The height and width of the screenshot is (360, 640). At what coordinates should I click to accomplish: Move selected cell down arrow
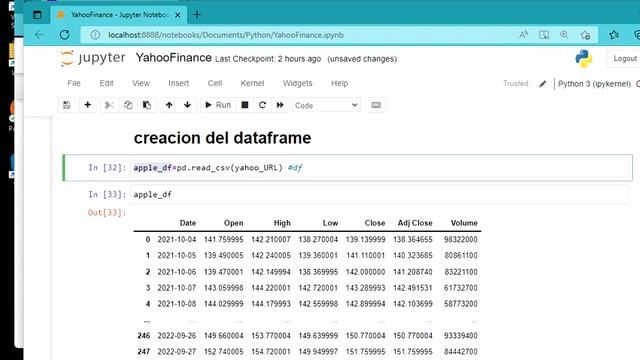coord(187,105)
